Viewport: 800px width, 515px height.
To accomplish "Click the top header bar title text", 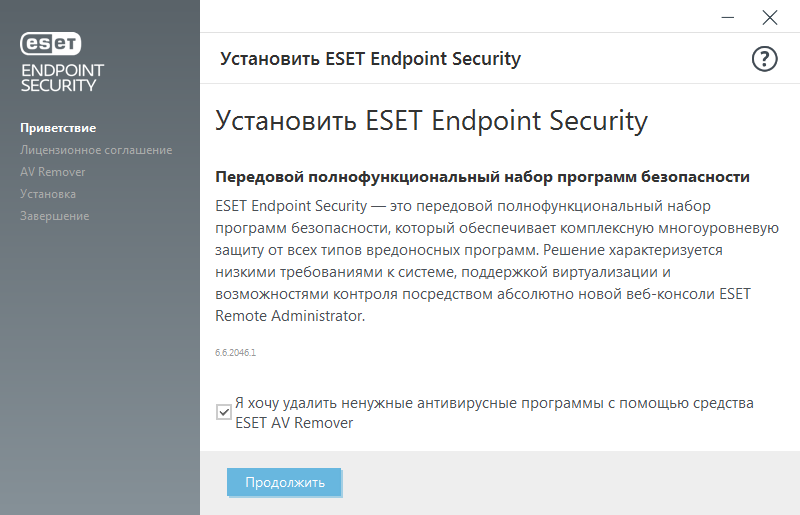I will point(370,59).
